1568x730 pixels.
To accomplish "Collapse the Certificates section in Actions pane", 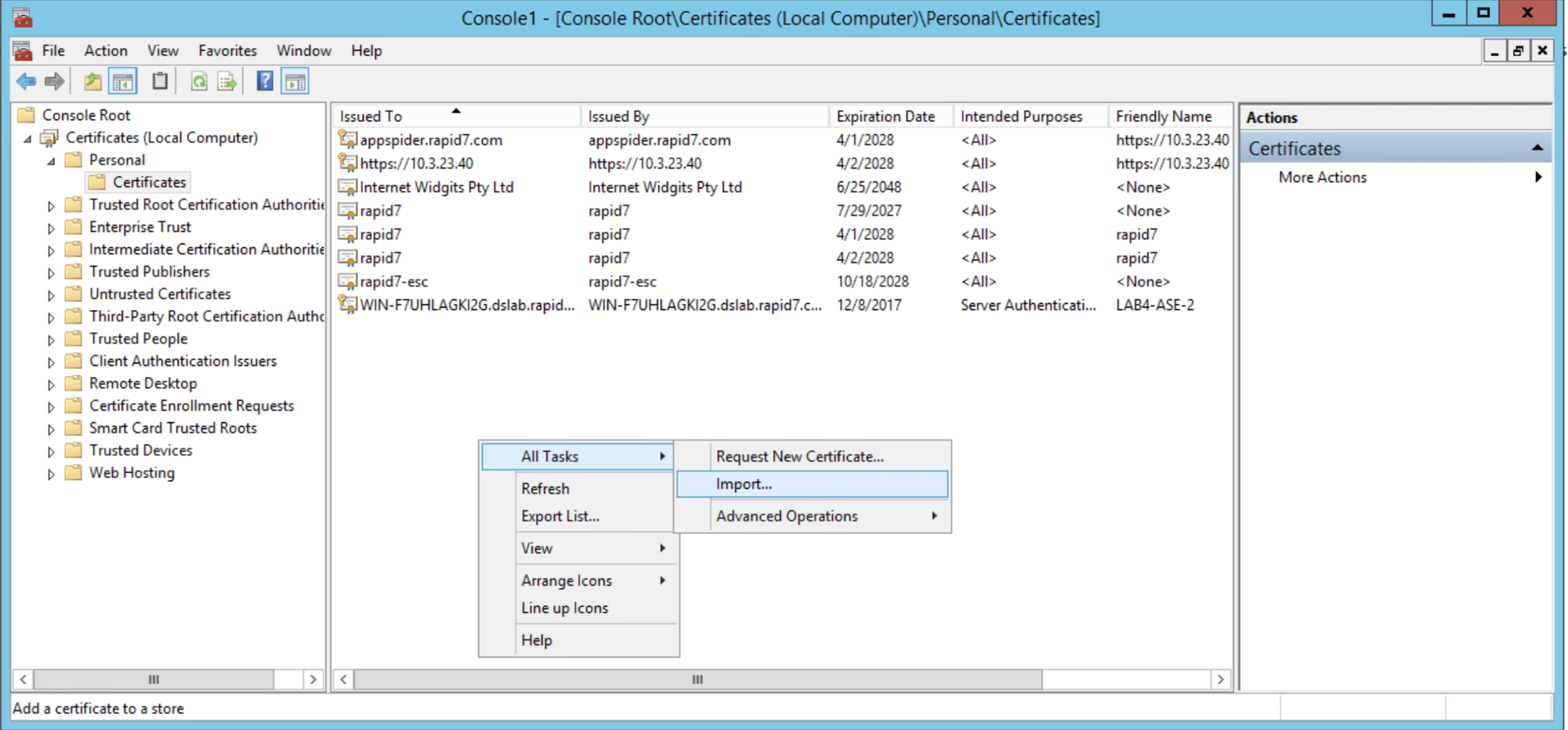I will tap(1537, 148).
